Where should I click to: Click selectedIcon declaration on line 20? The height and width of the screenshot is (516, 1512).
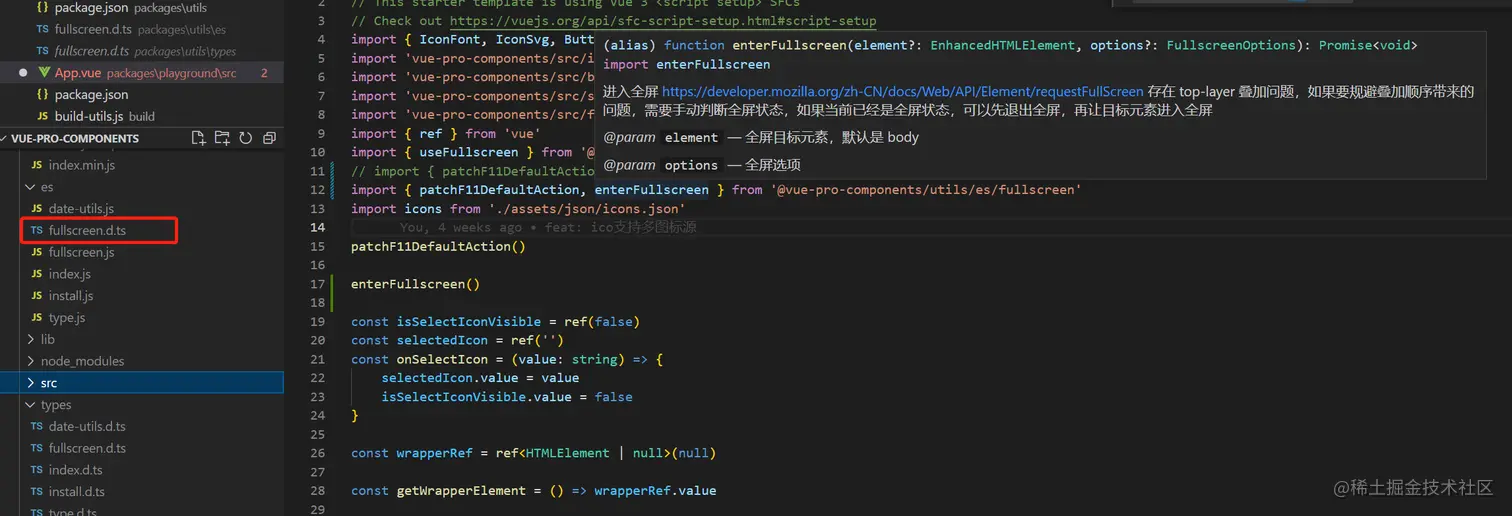pos(442,341)
